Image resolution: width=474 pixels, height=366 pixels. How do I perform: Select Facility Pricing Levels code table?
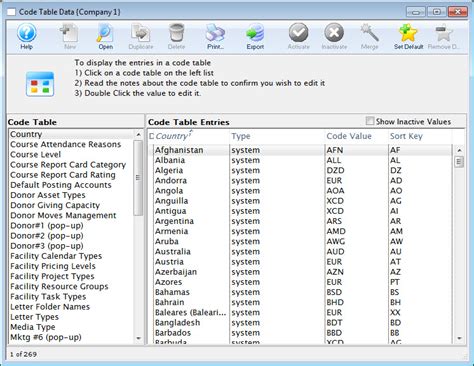(71, 266)
